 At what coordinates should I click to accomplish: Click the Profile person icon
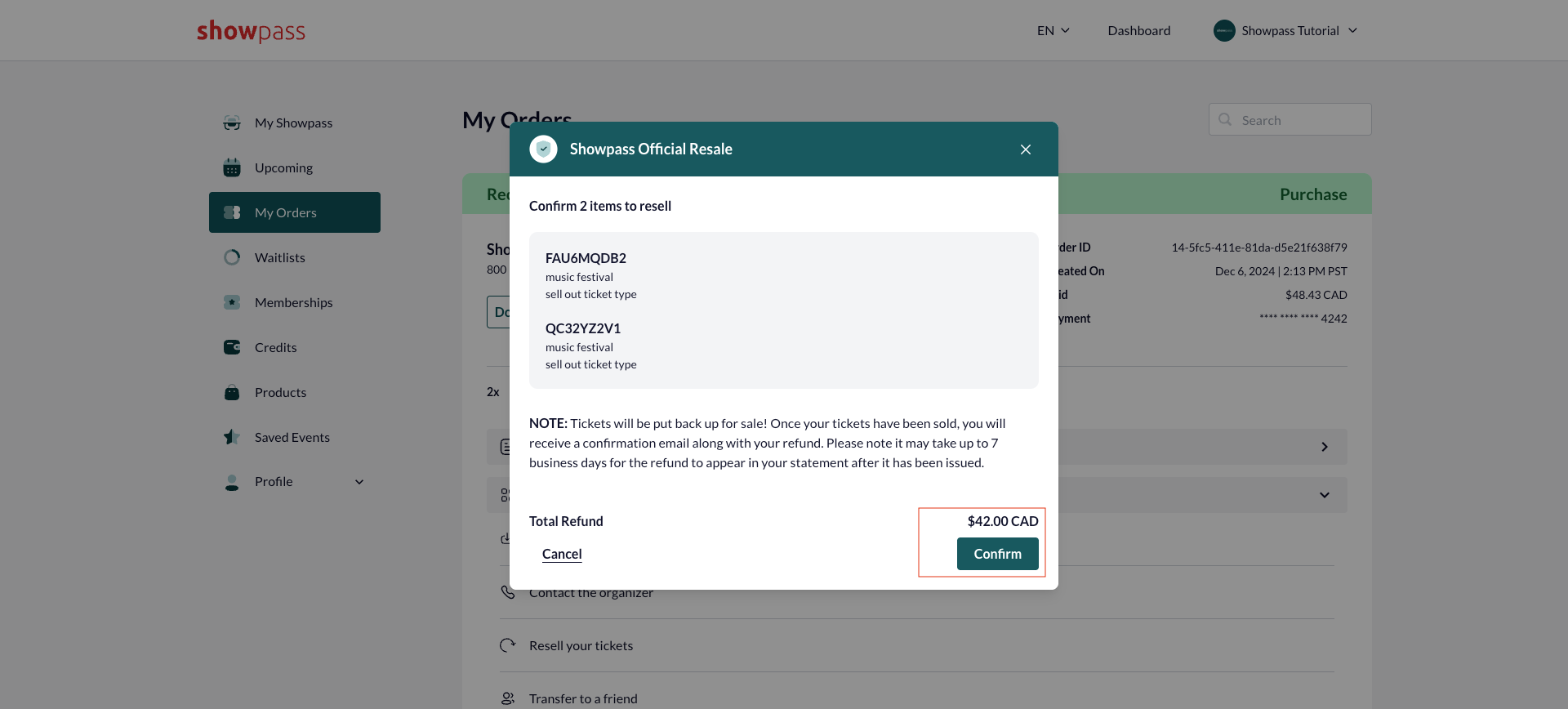point(232,482)
